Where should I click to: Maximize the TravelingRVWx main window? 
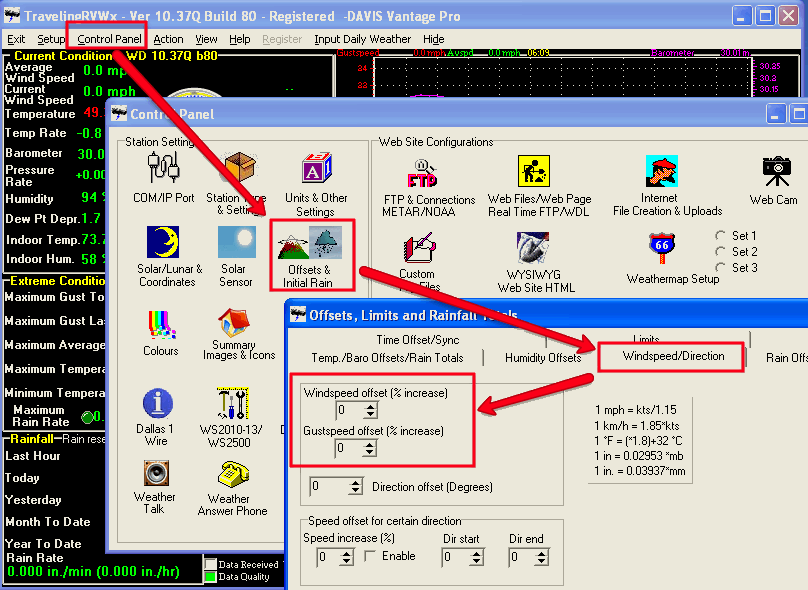coord(765,16)
